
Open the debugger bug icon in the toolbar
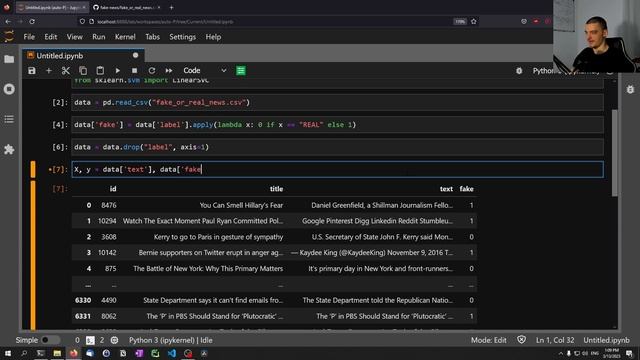pos(519,71)
